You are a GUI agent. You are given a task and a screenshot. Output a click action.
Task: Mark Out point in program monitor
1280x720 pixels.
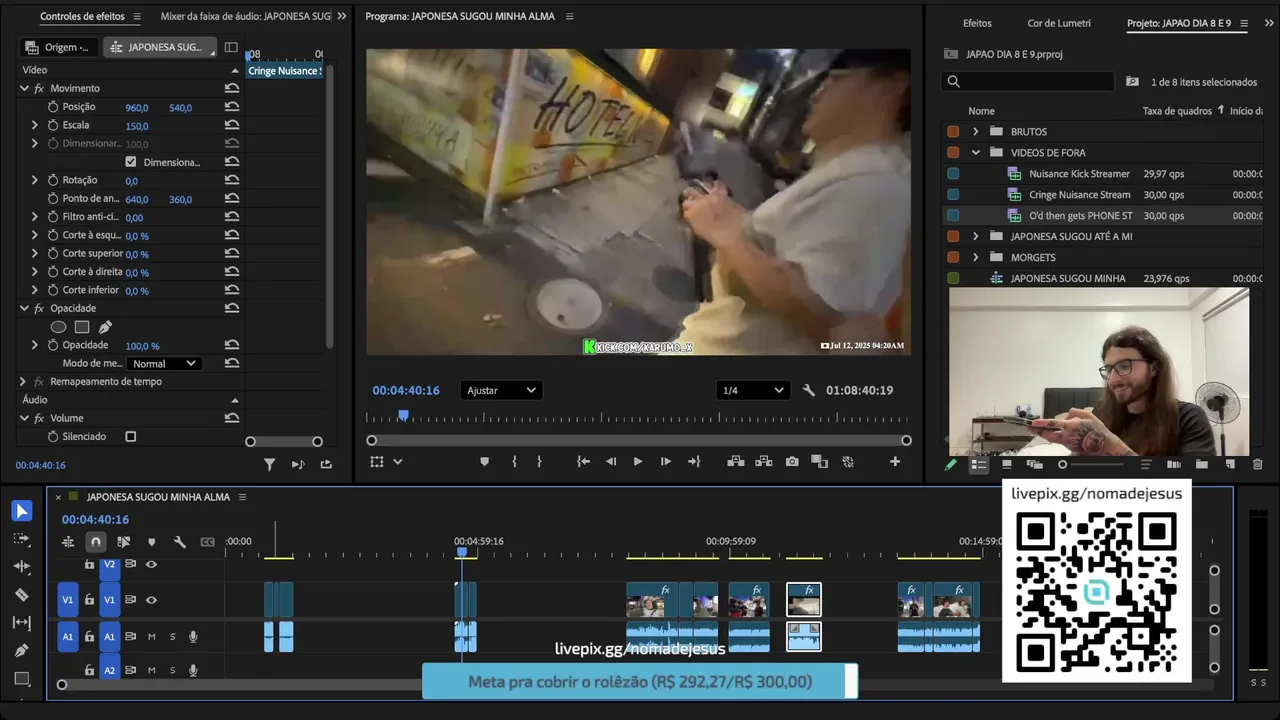540,462
